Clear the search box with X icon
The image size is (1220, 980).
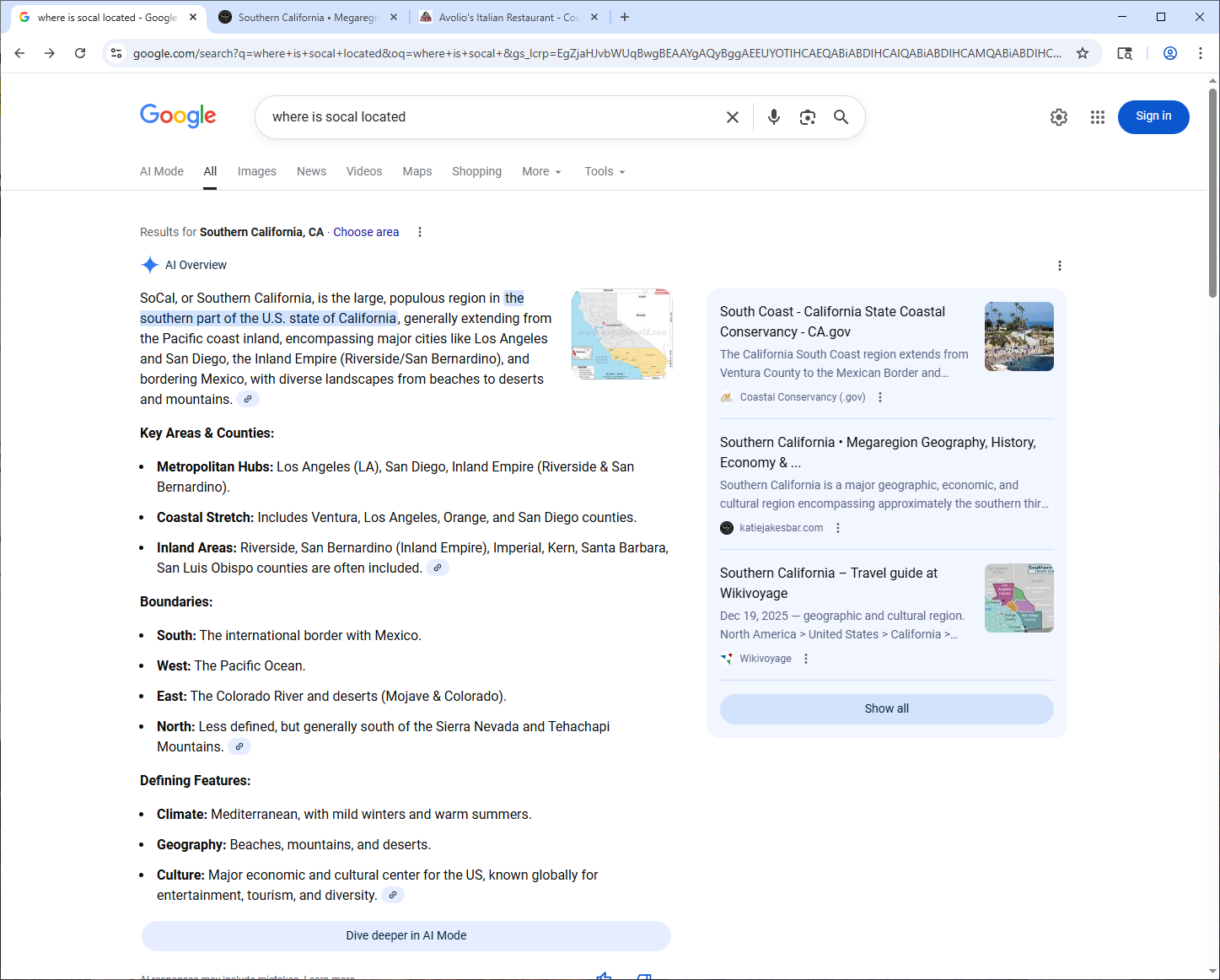tap(733, 117)
